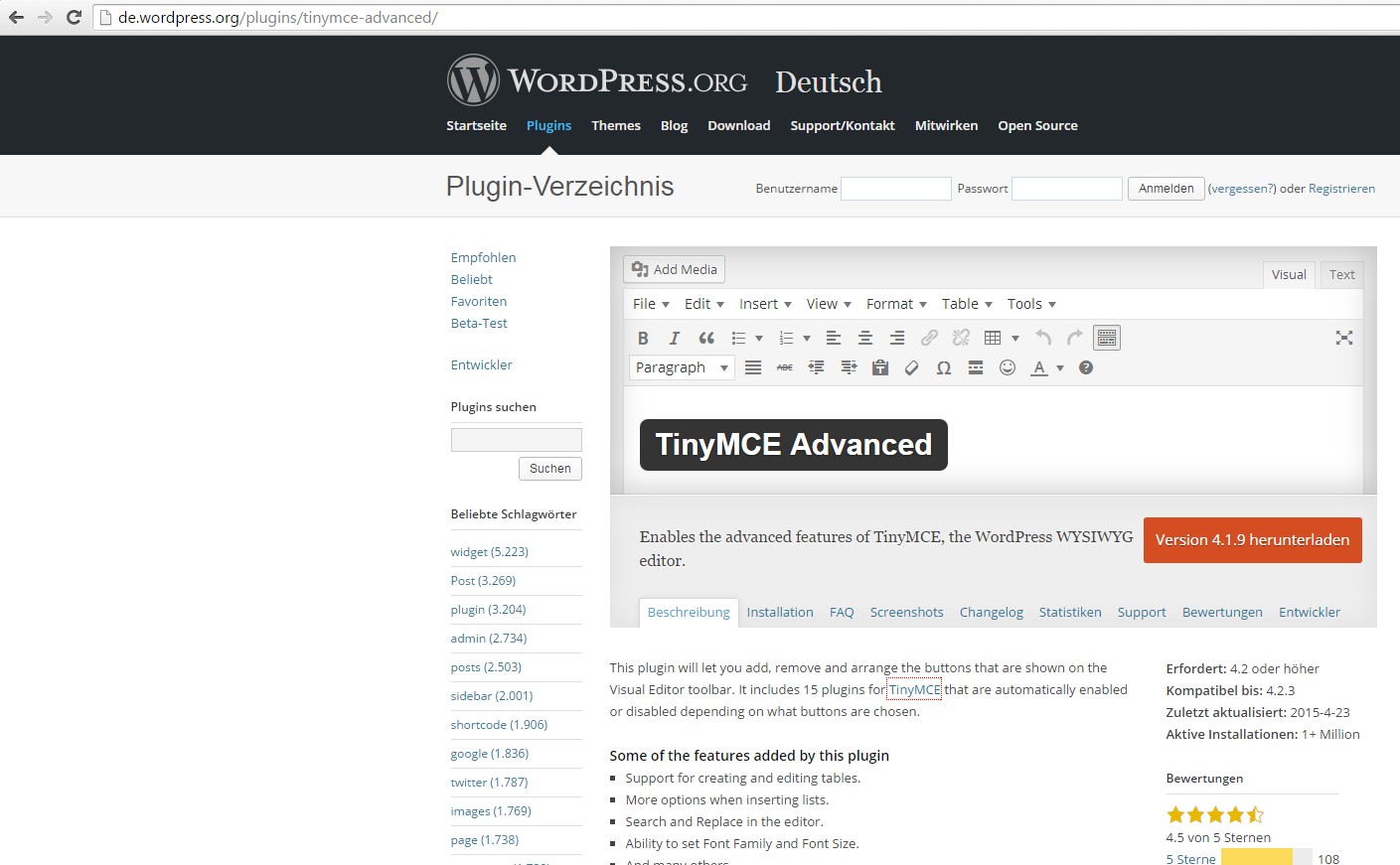The image size is (1400, 865).
Task: Click the table grid icon
Action: [993, 338]
